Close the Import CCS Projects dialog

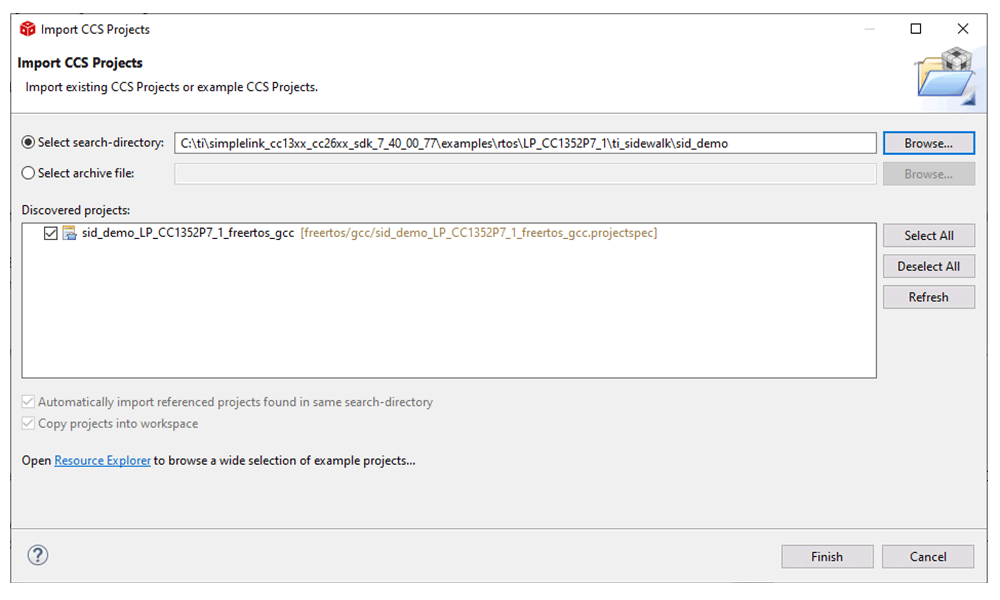pyautogui.click(x=963, y=29)
